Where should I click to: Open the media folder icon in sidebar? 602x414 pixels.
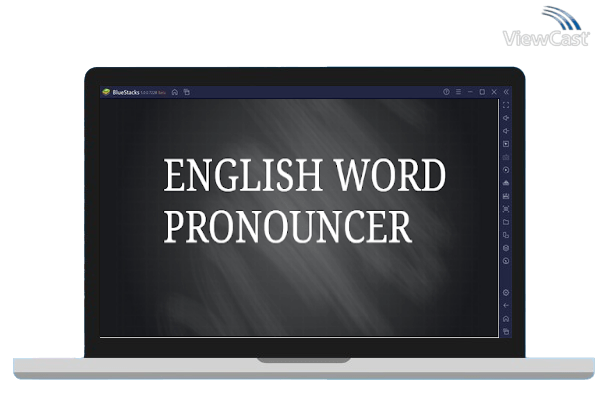(x=506, y=222)
